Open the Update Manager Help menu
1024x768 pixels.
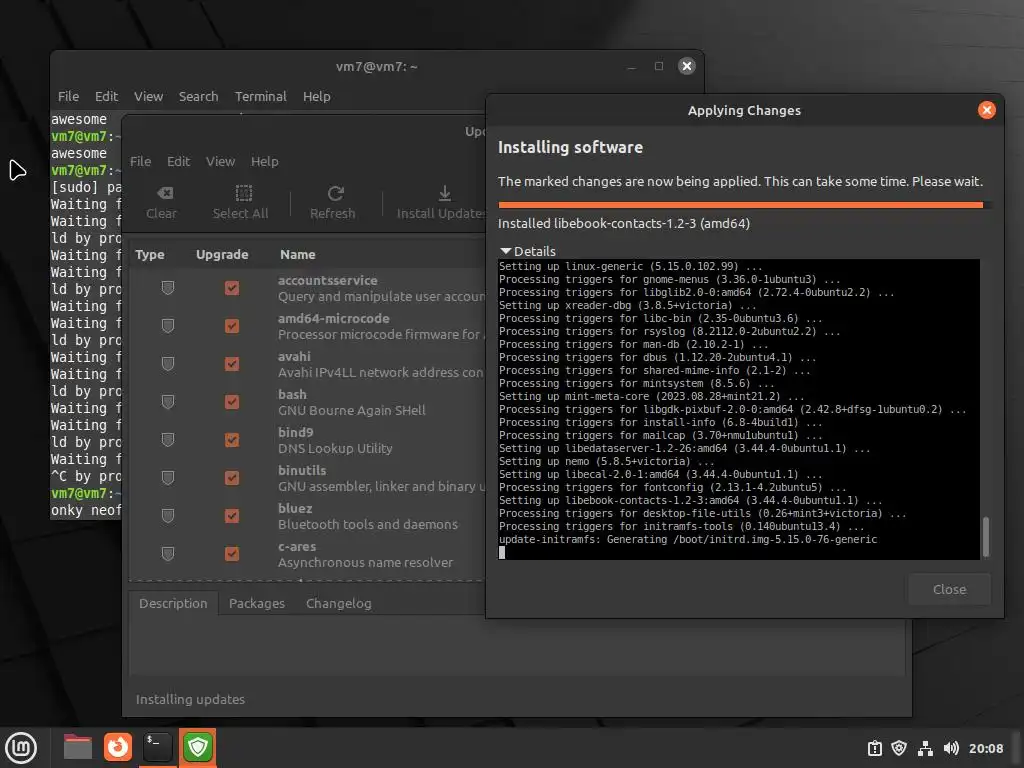point(264,161)
